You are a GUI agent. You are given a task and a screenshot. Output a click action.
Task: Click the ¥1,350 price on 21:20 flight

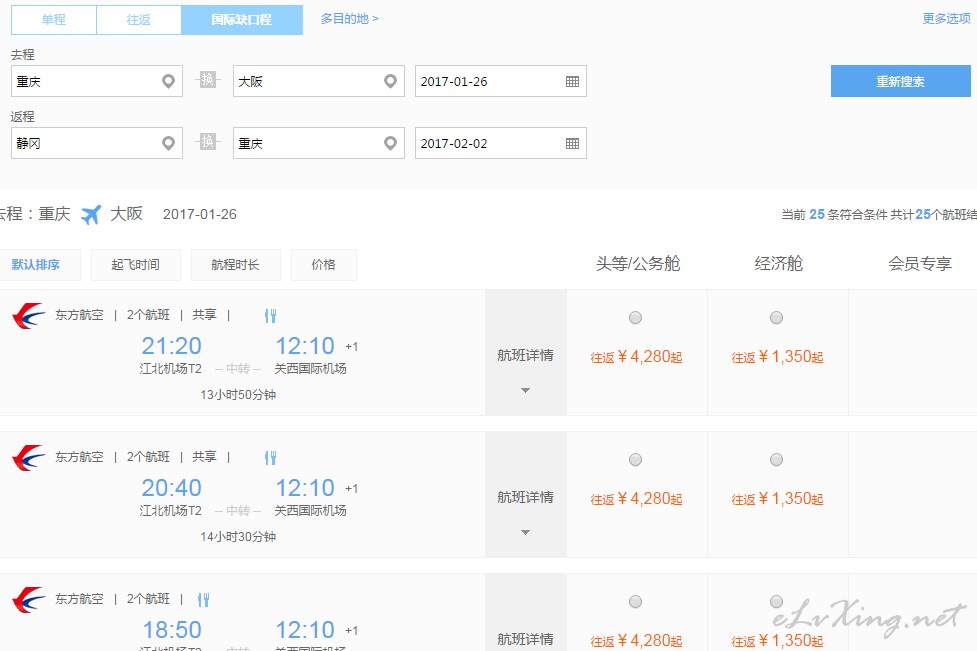pos(777,357)
